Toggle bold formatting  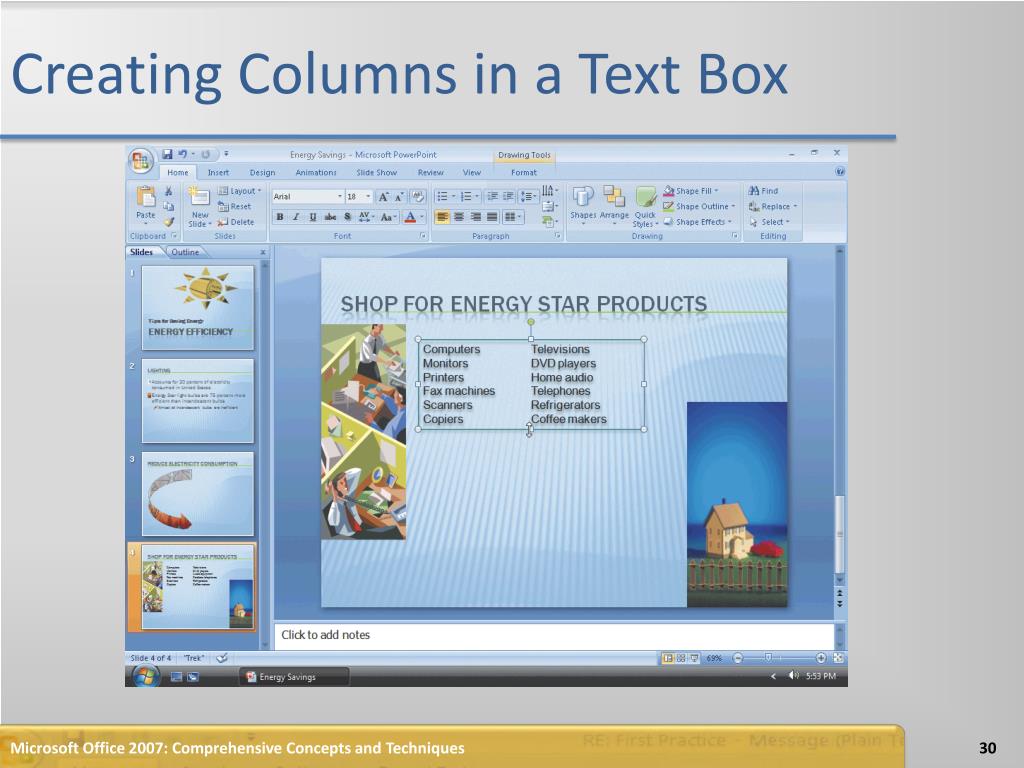pos(280,217)
